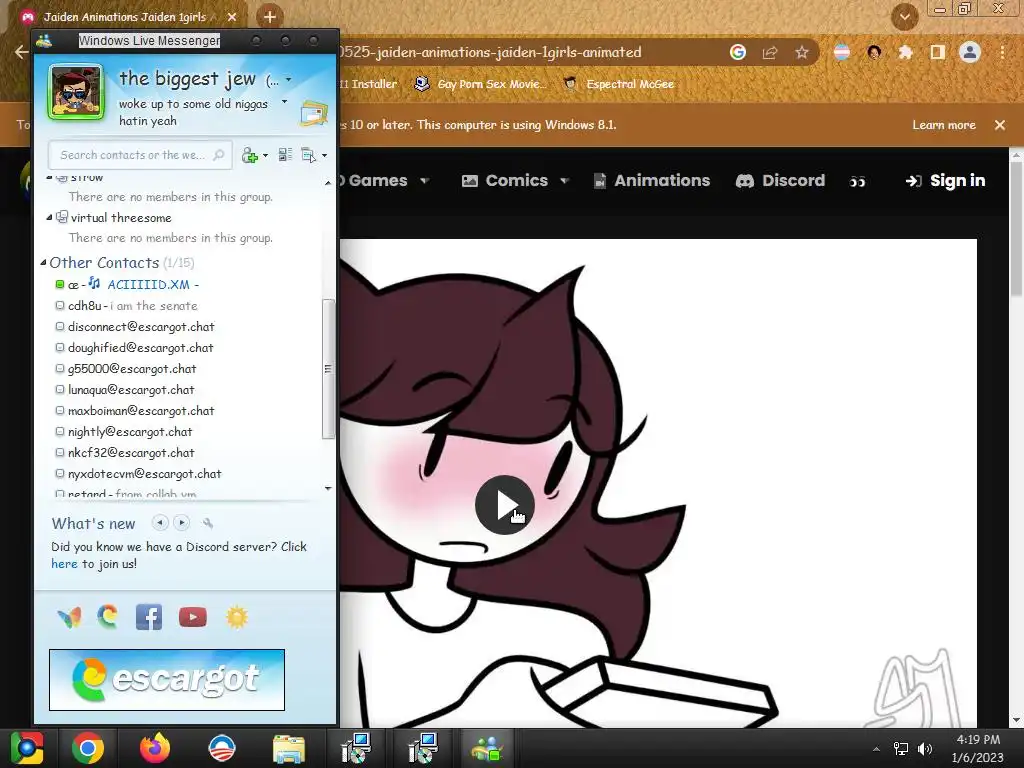Click contact list scroll up arrow

(328, 183)
